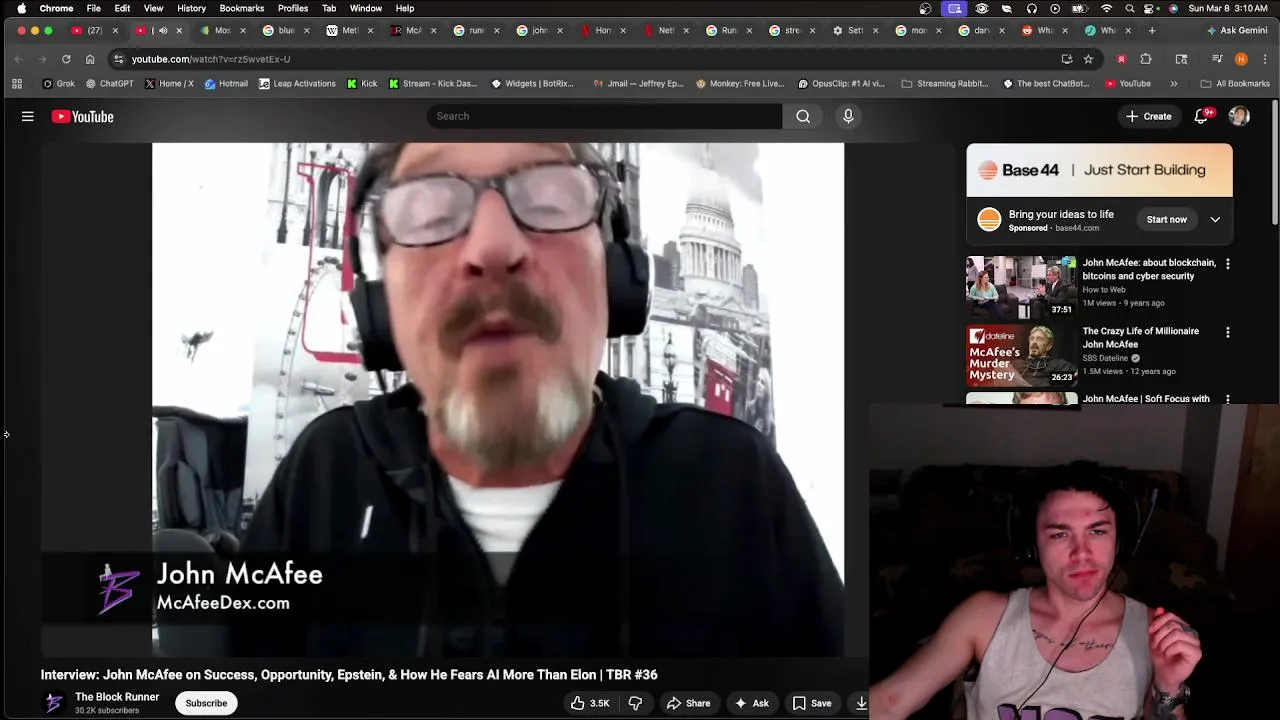Open Chrome Bookmarks menu
1280x720 pixels.
tap(242, 8)
